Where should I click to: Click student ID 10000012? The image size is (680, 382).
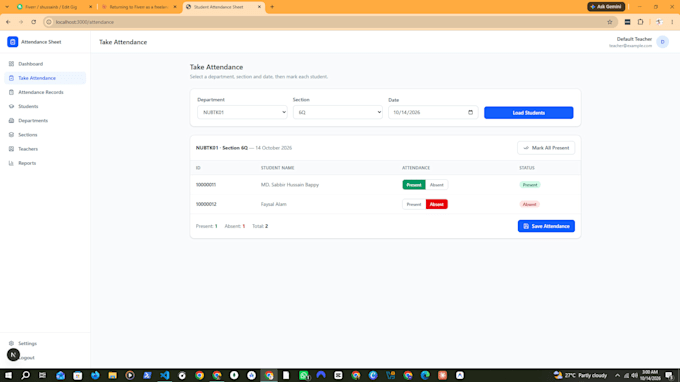206,204
